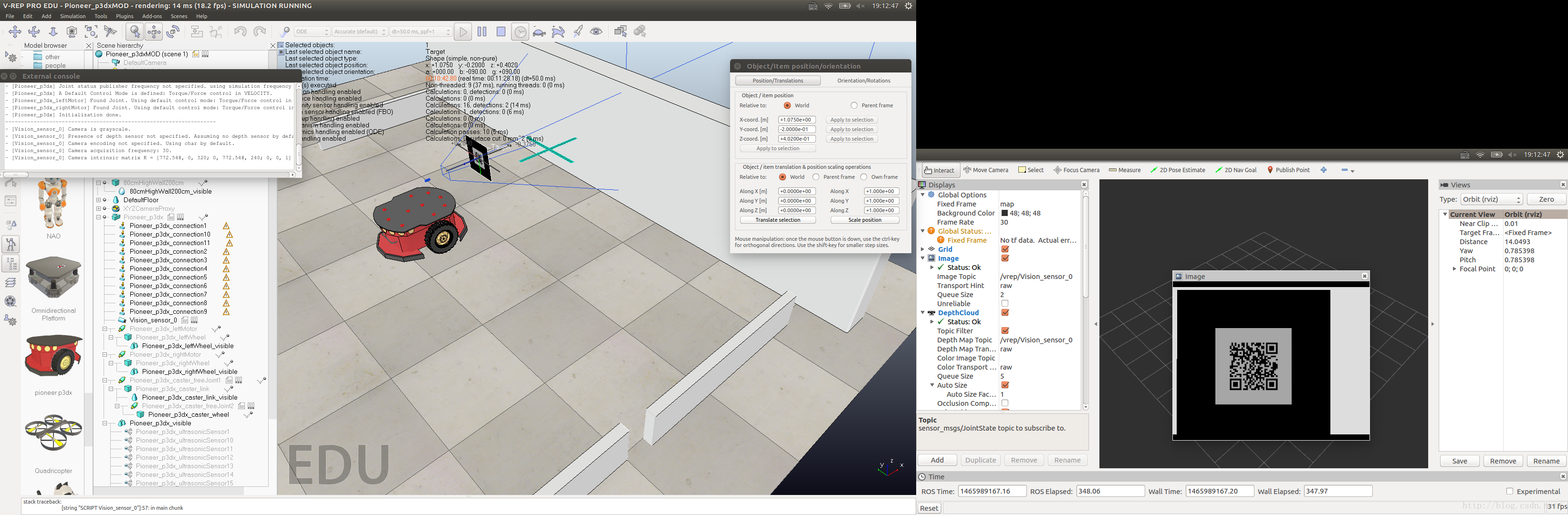1568x515 pixels.
Task: Click the X-coord position input field
Action: (796, 120)
